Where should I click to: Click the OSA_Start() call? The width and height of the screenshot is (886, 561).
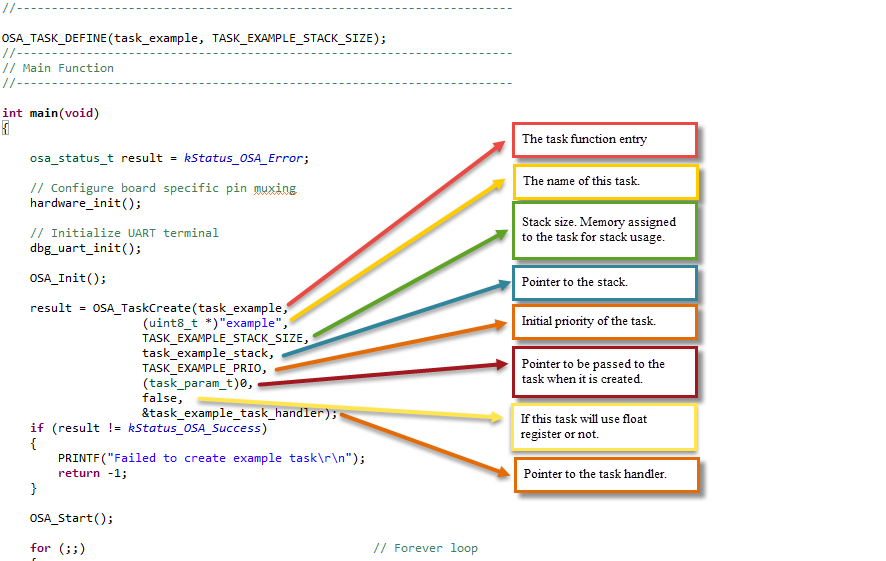click(71, 519)
